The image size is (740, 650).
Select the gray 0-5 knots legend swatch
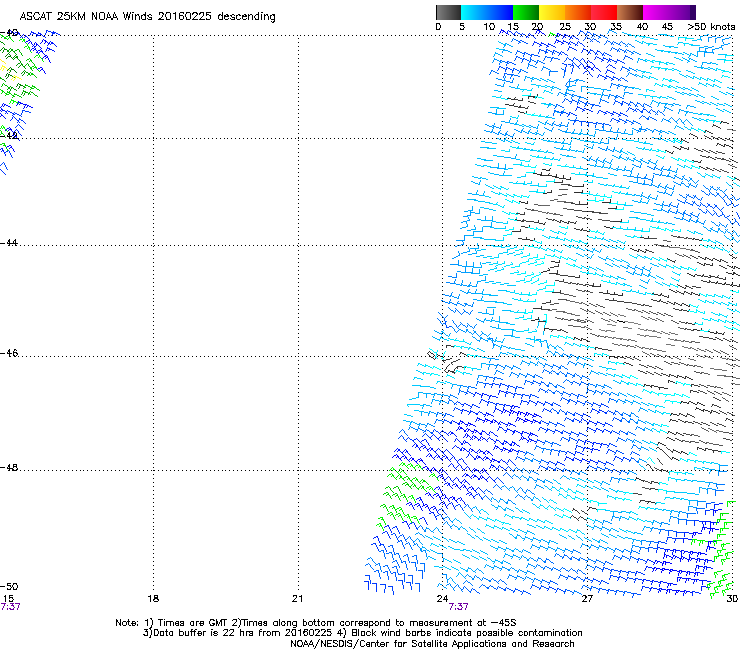tap(448, 12)
